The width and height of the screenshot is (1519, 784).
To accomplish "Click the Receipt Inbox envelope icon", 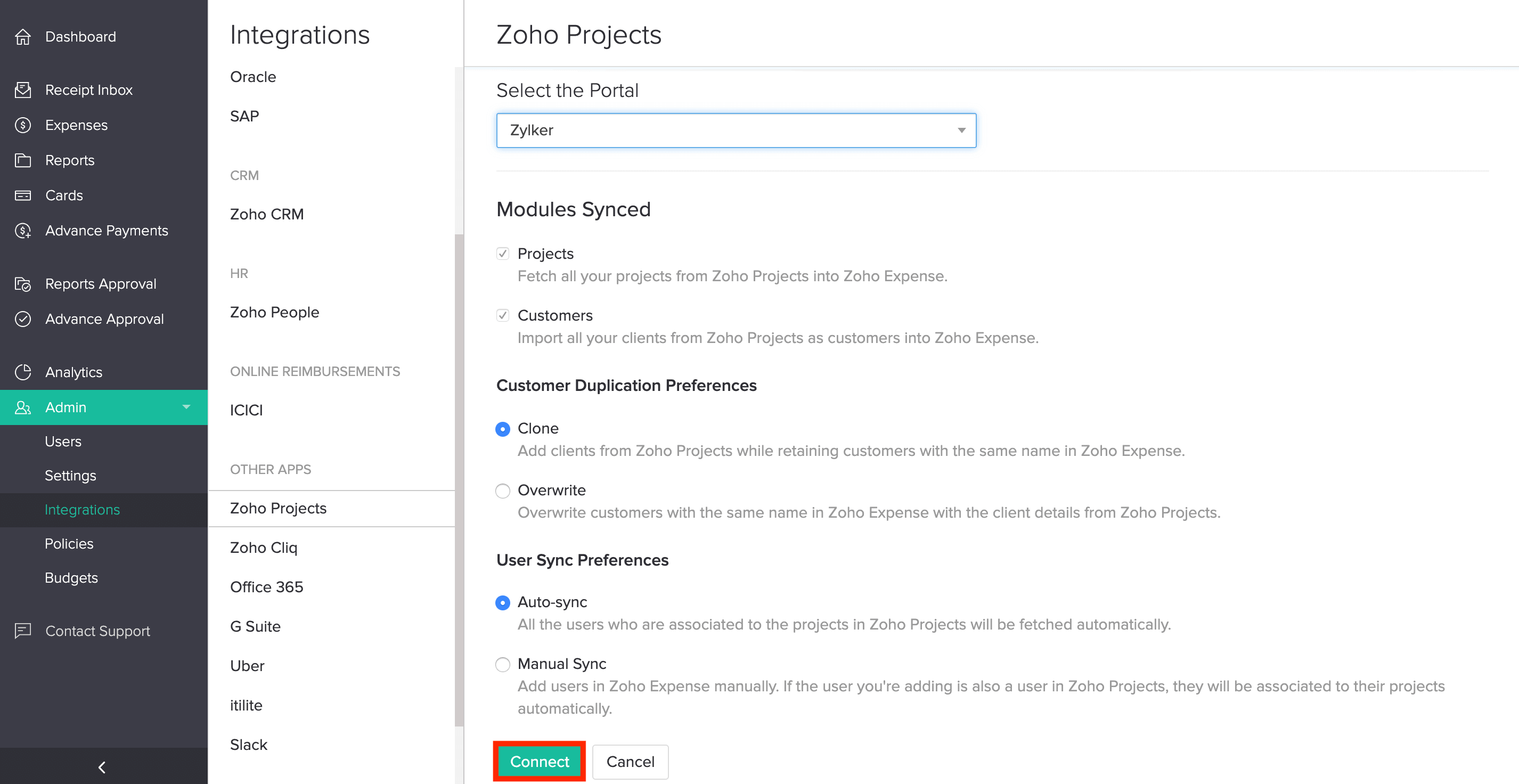I will coord(23,89).
